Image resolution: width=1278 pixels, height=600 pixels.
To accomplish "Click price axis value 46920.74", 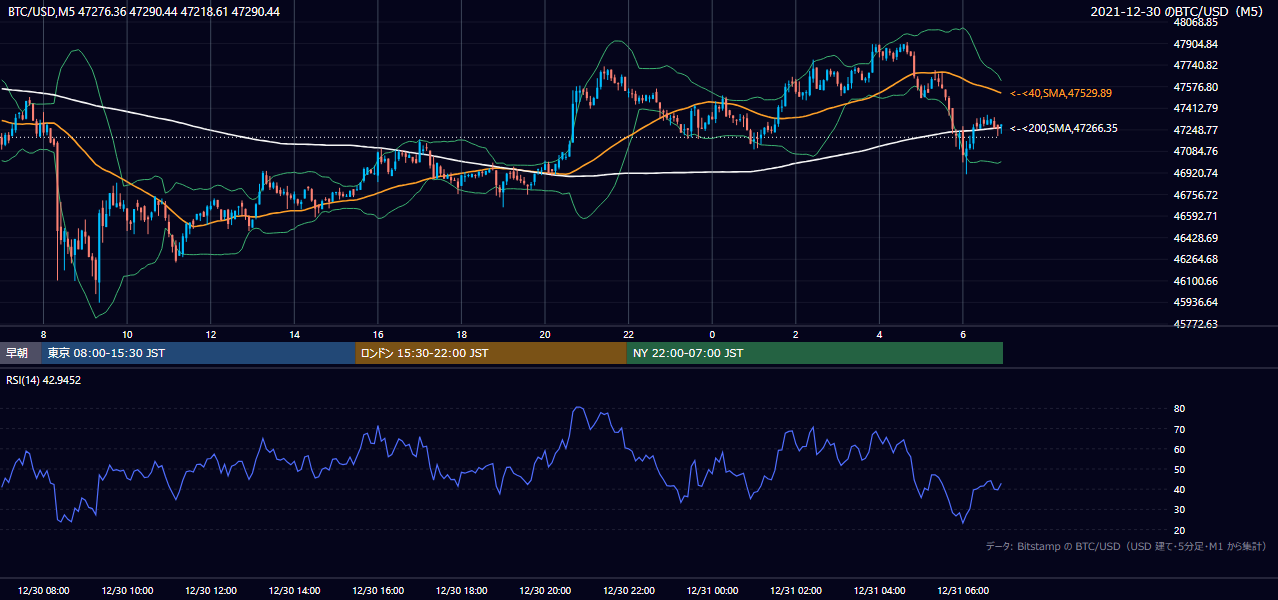I will click(x=1196, y=173).
